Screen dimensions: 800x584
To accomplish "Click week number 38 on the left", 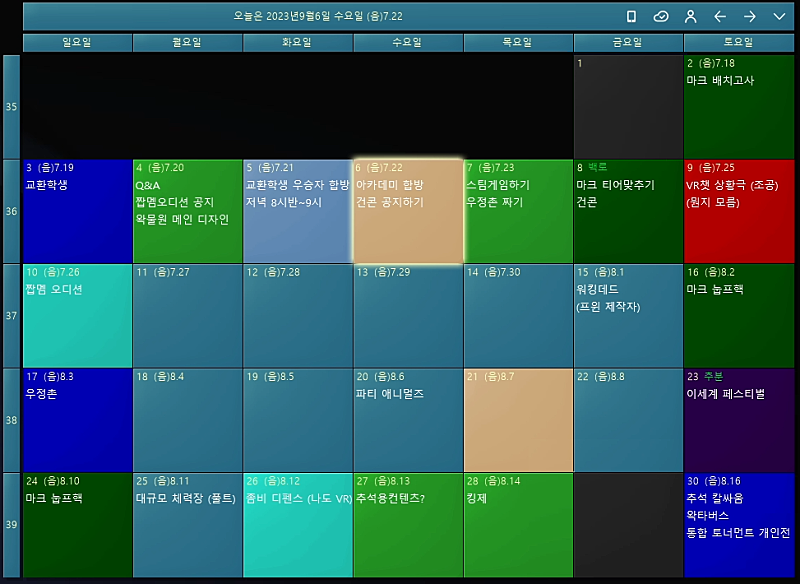I will click(x=12, y=420).
